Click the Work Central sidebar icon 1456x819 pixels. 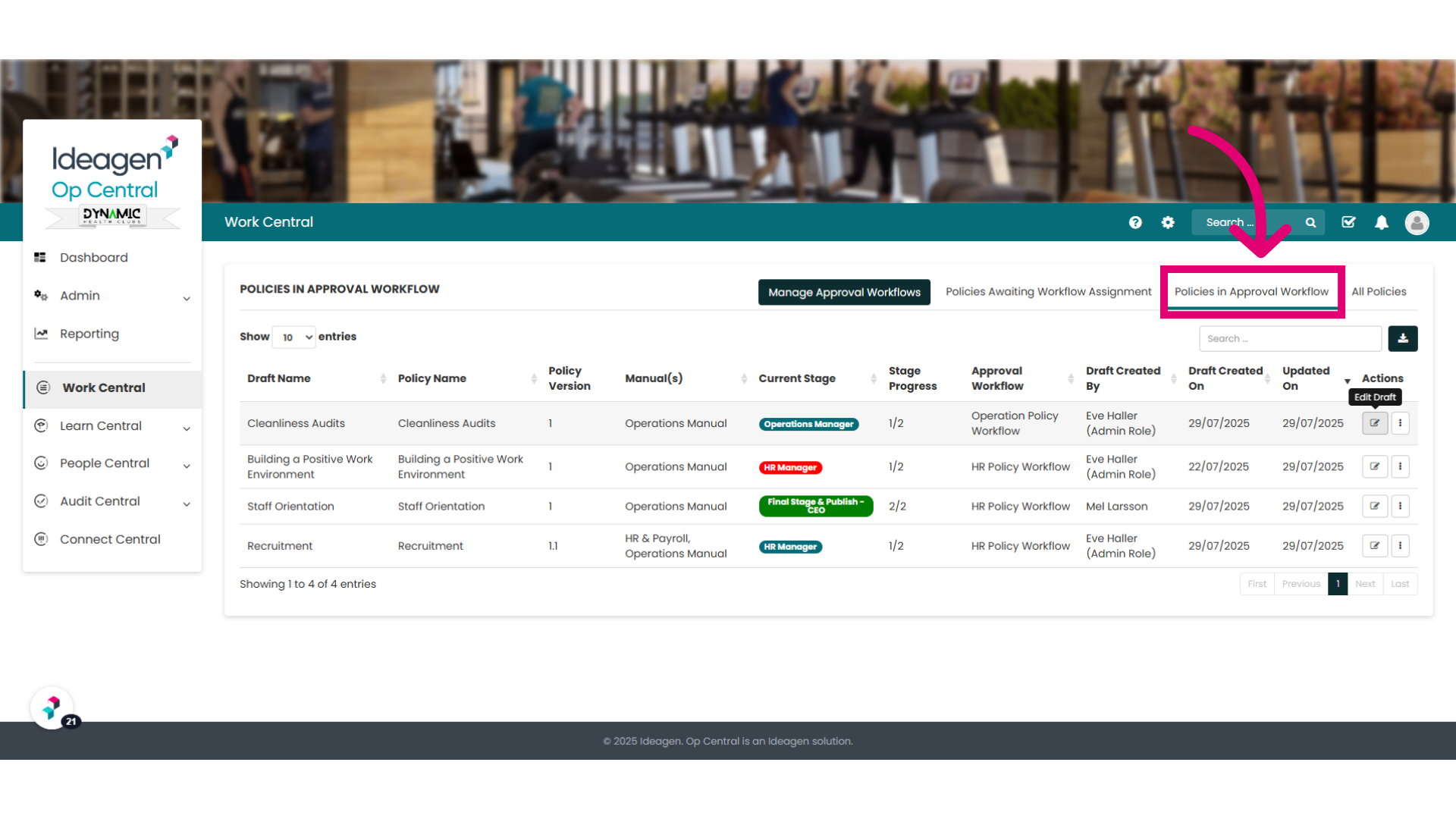[43, 388]
